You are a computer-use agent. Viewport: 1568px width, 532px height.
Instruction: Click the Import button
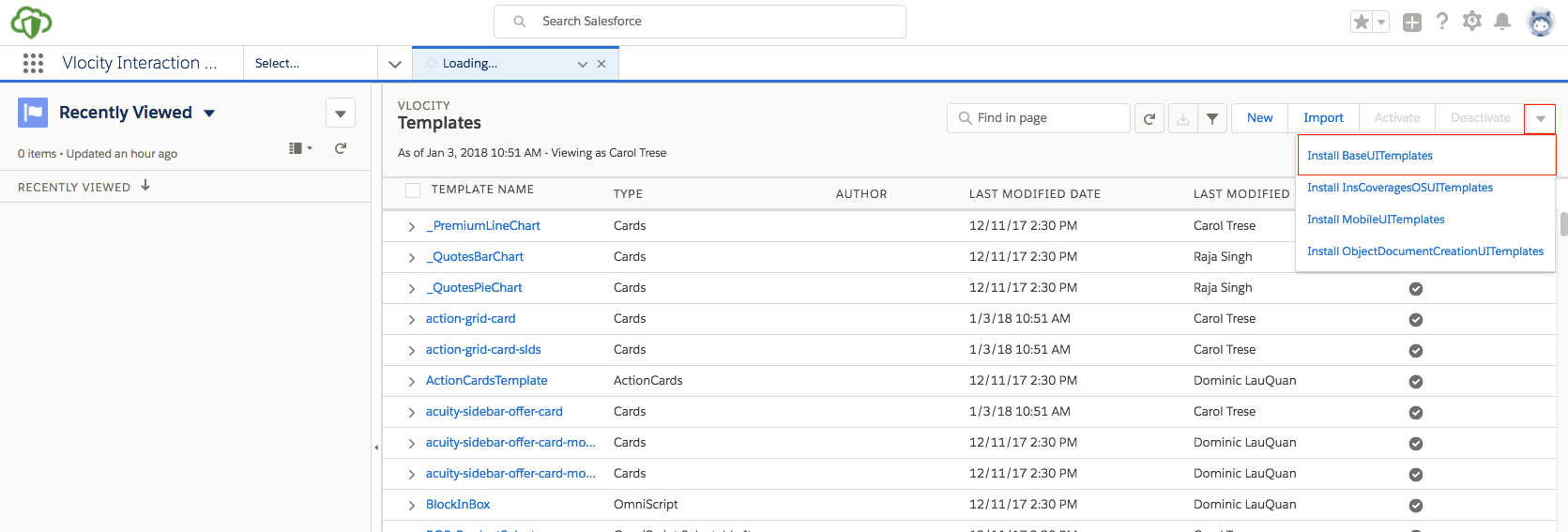coord(1323,118)
